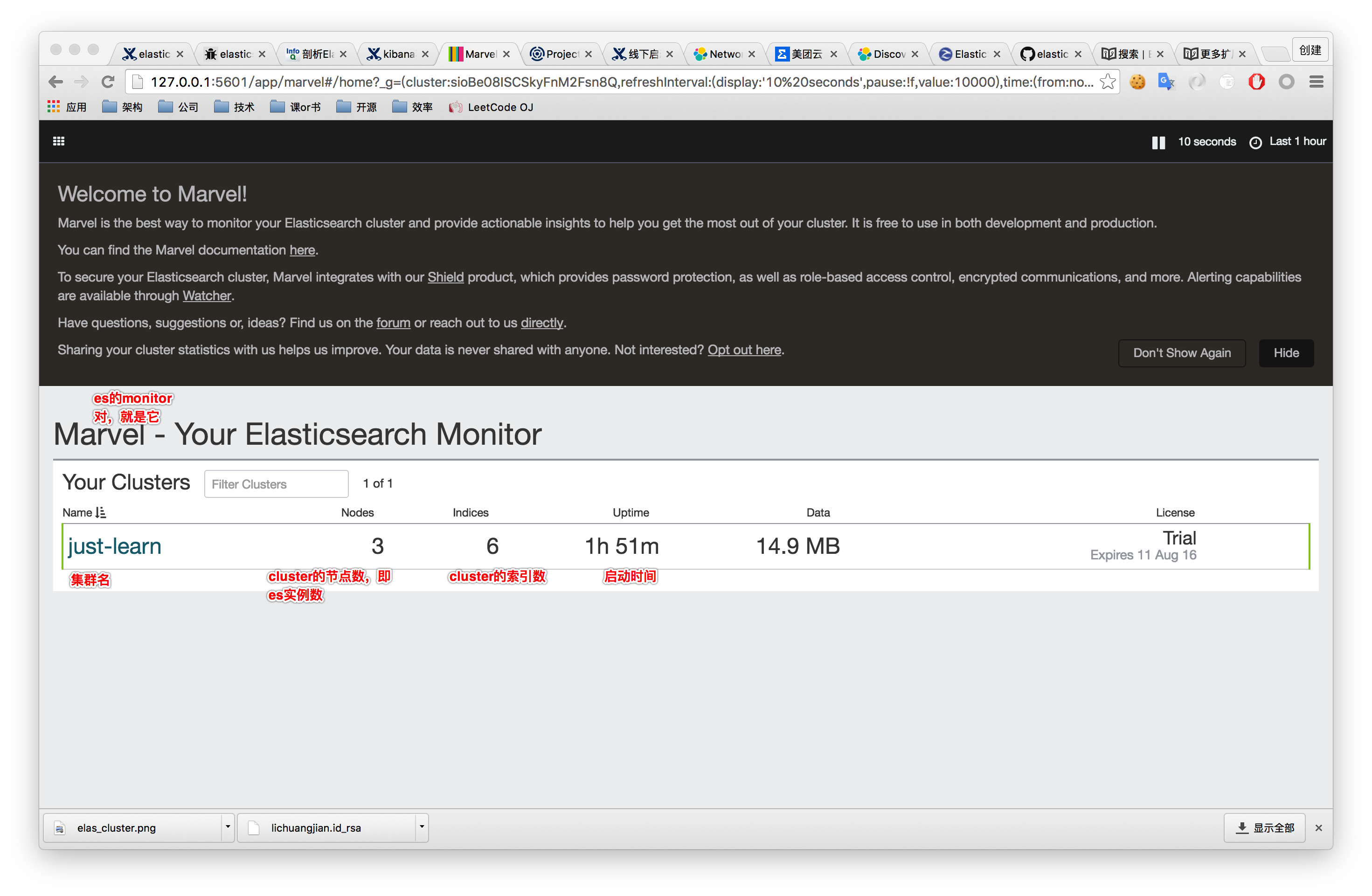
Task: Open lichuangjian.id_rsa download
Action: point(326,827)
